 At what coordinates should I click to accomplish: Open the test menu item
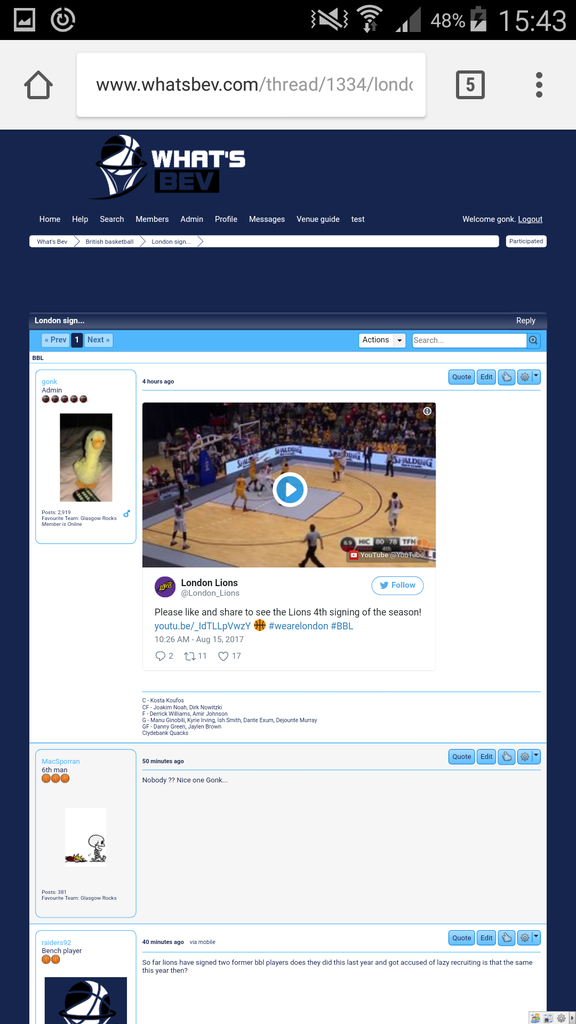[x=358, y=219]
